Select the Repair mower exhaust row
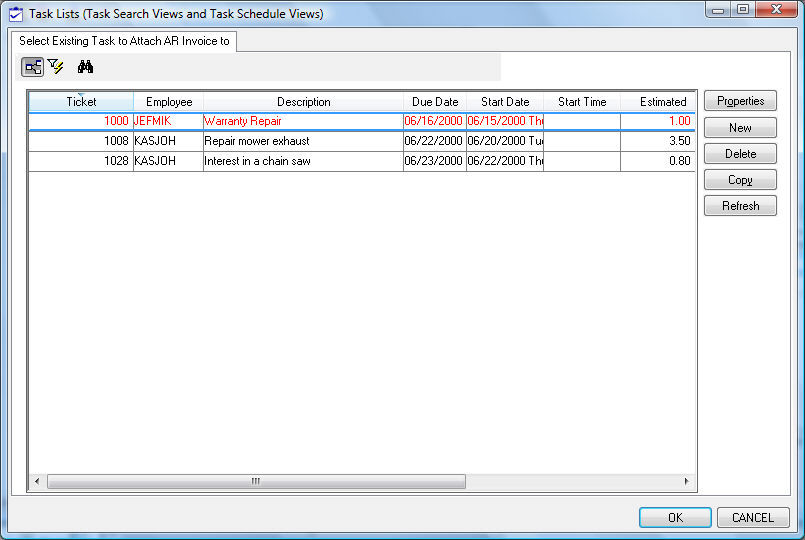805x540 pixels. coord(302,141)
